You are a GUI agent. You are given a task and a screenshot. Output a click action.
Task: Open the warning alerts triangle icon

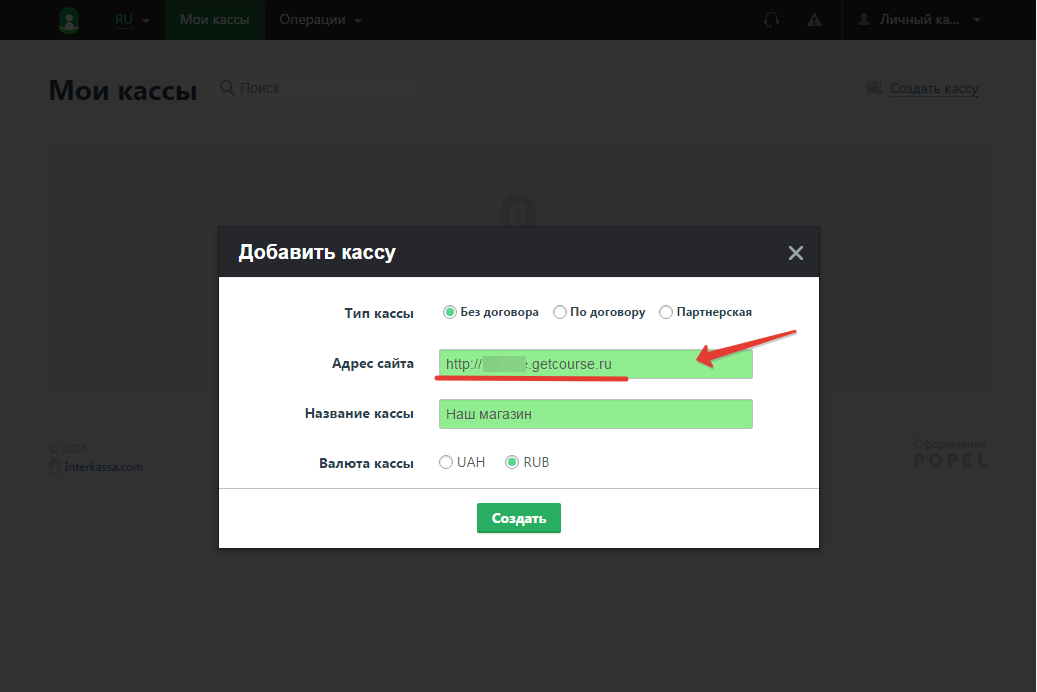coord(814,20)
